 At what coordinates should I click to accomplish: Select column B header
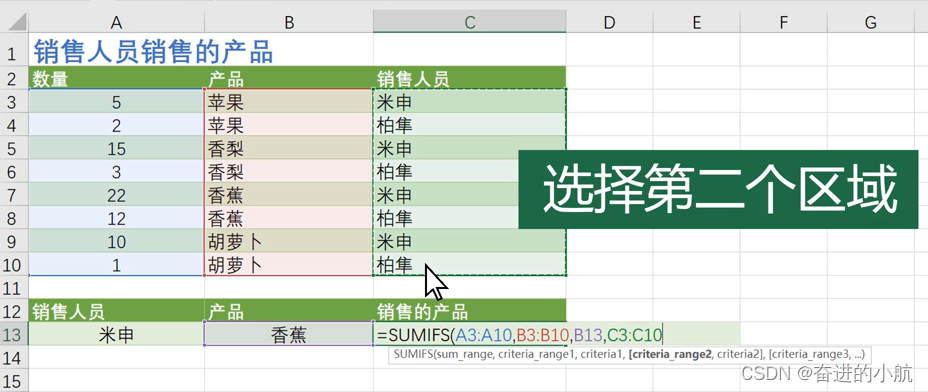point(289,22)
